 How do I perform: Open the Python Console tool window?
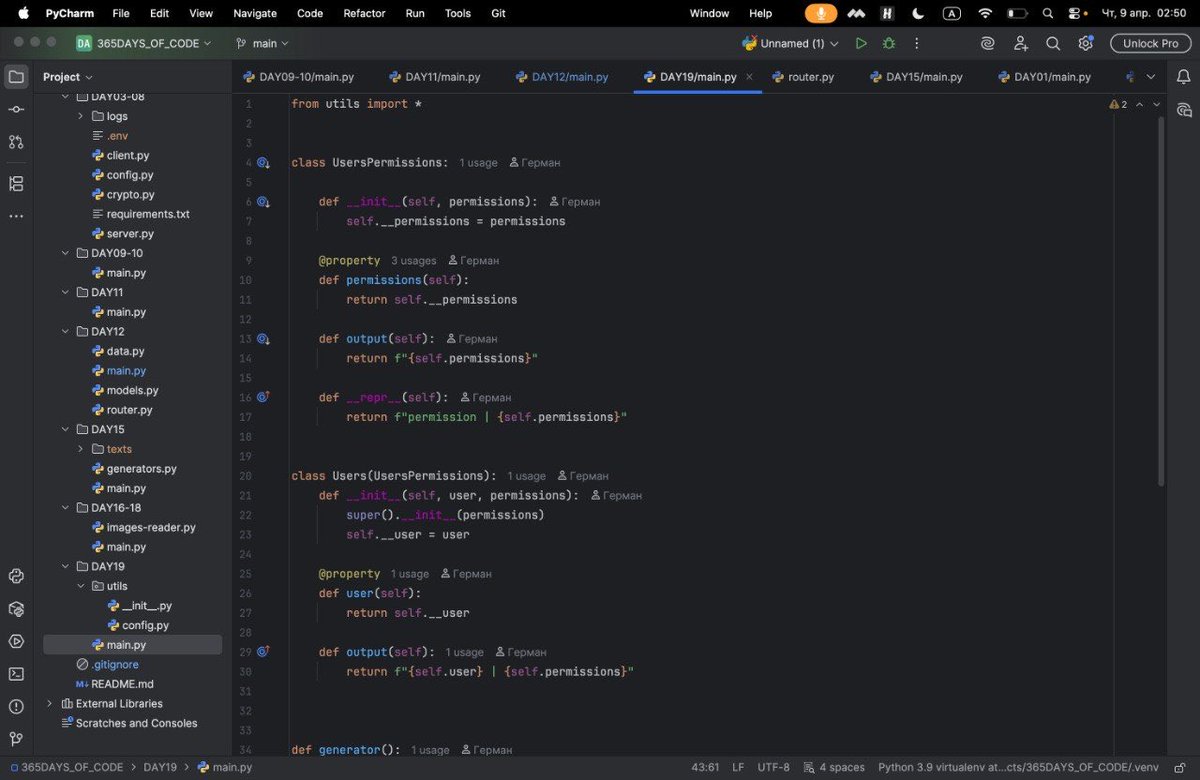(x=16, y=576)
